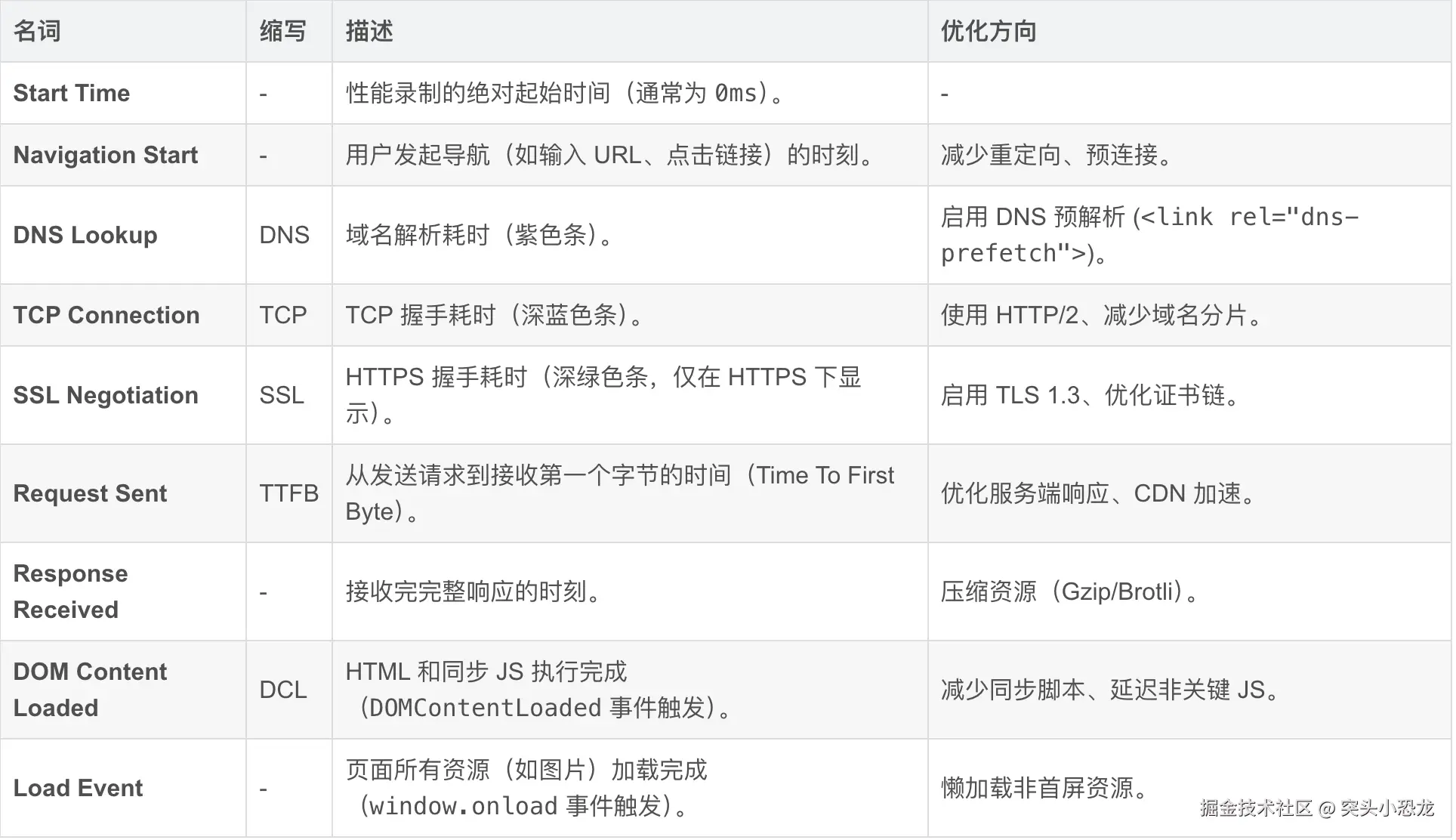Click the TTFB abbreviation cell
Viewport: 1456px width, 840px height.
[x=288, y=493]
